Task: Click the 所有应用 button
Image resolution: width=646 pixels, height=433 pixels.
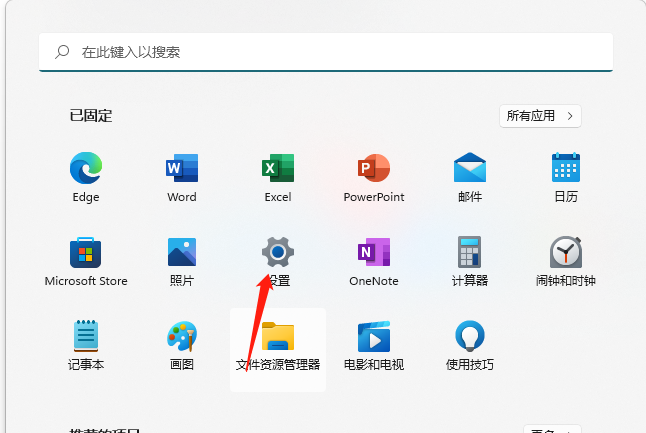Action: tap(540, 116)
